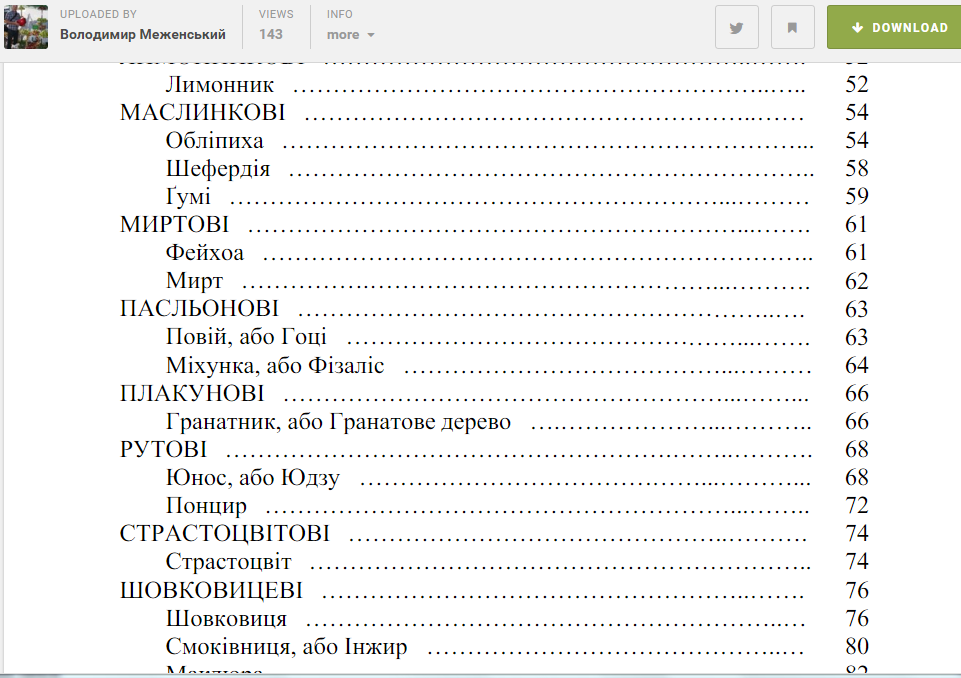Click the Twitter share icon

pos(736,28)
